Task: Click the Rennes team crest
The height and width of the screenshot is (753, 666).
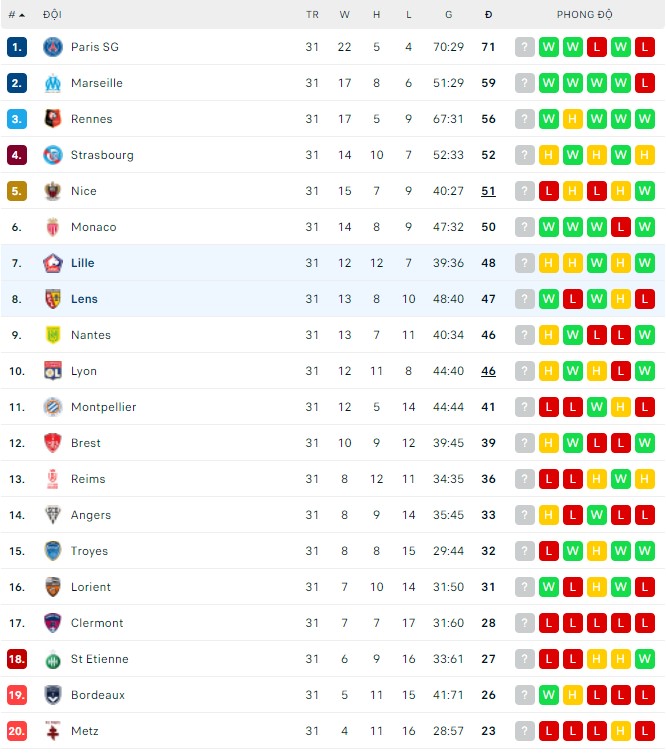Action: (x=53, y=119)
